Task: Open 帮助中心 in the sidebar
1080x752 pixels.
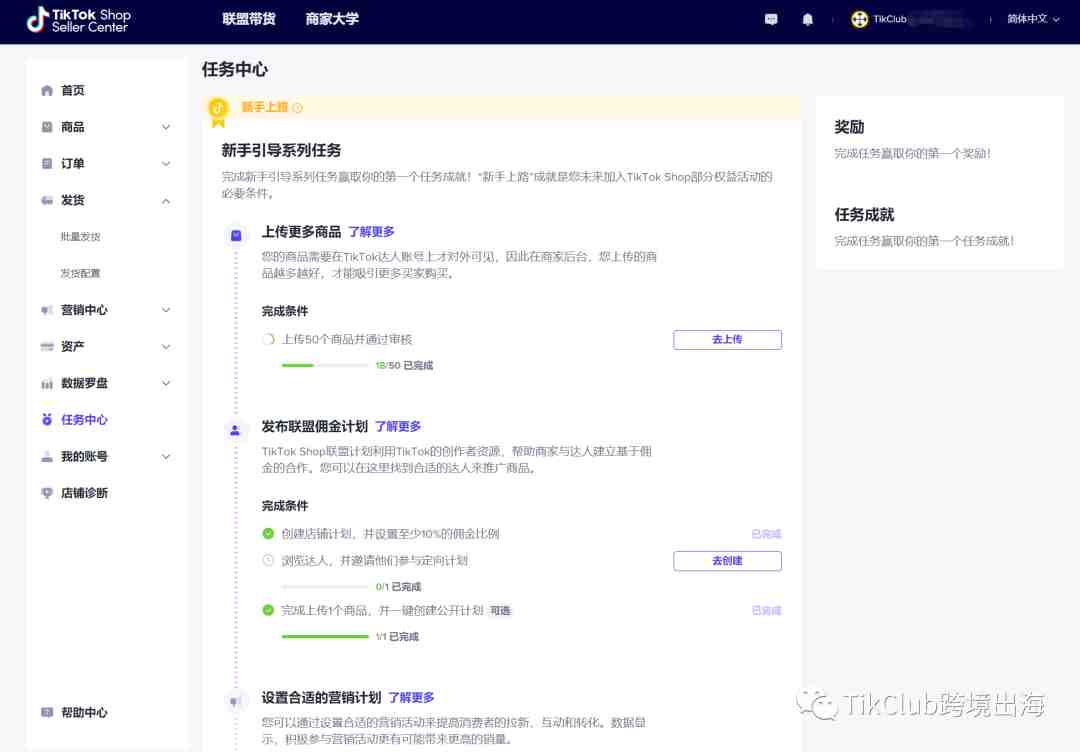Action: point(84,712)
